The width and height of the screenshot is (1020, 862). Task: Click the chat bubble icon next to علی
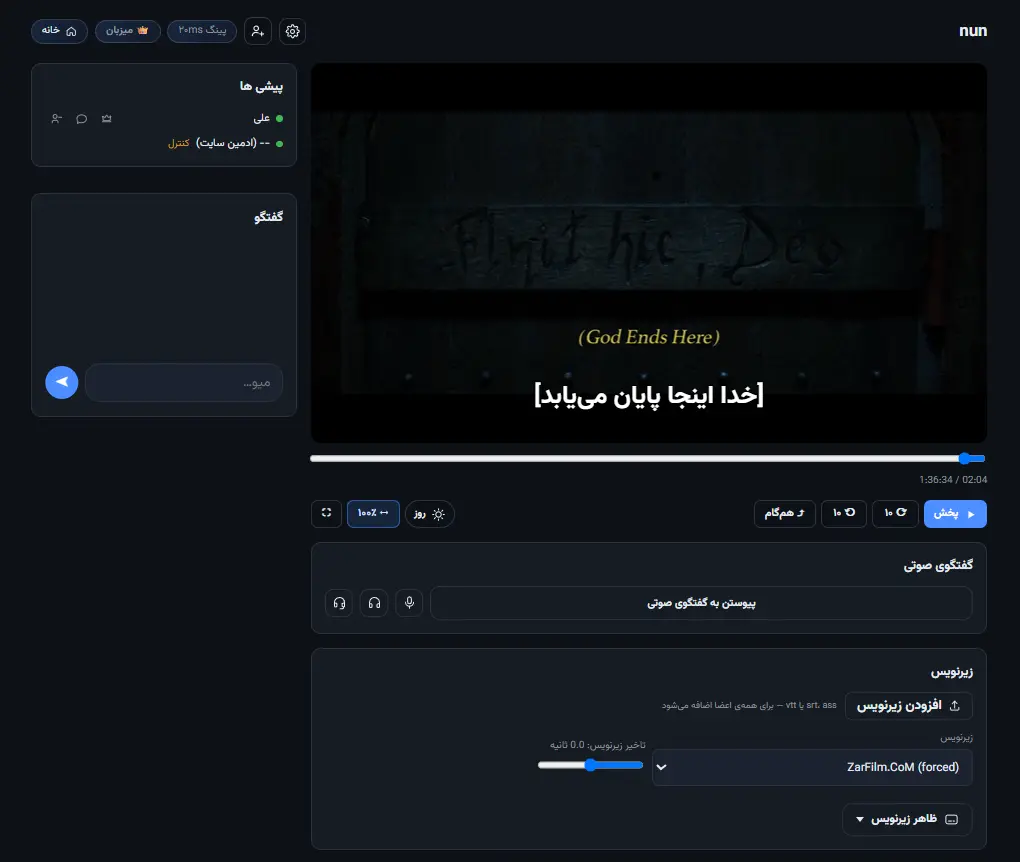tap(81, 118)
